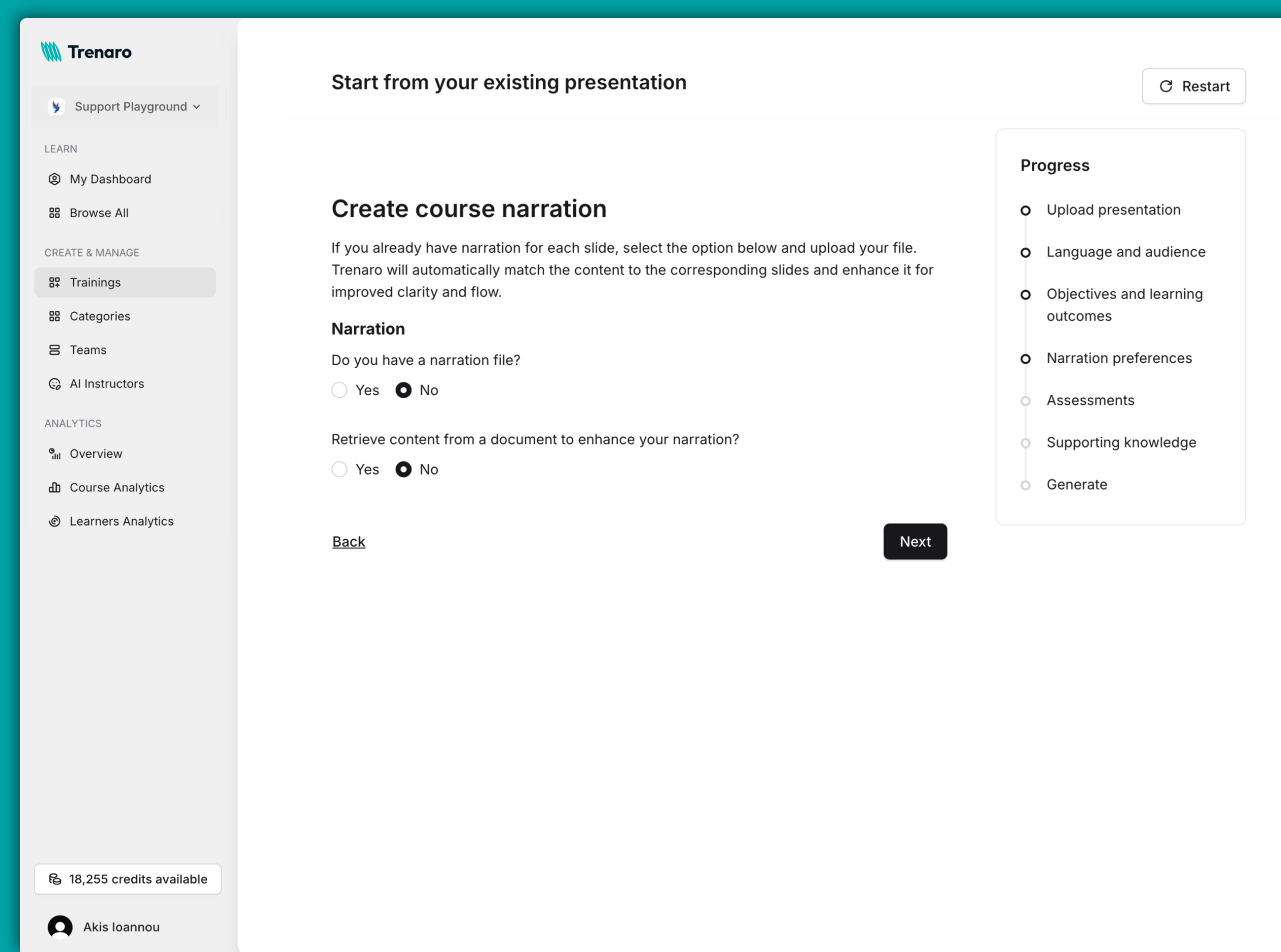Open My Dashboard from the sidebar
This screenshot has width=1281, height=952.
click(110, 178)
